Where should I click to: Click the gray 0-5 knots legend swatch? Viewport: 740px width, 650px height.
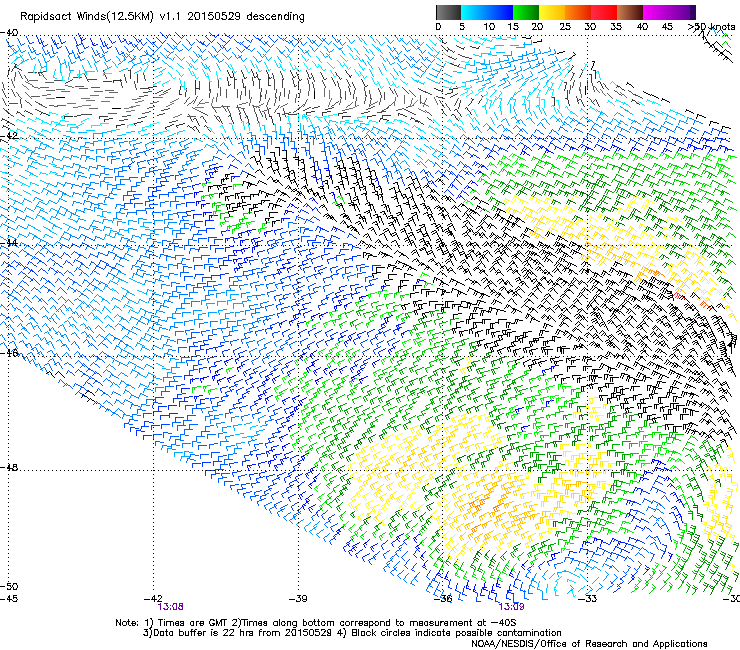point(448,12)
